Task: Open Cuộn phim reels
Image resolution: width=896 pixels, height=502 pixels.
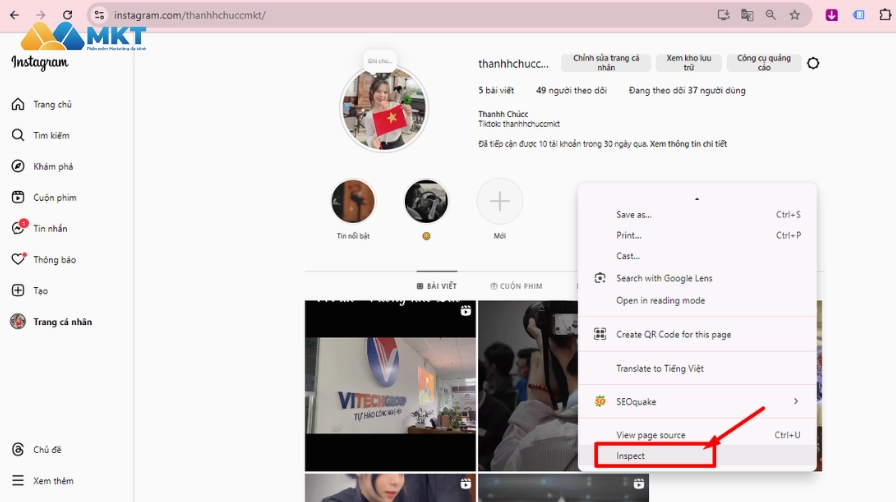Action: tap(43, 197)
